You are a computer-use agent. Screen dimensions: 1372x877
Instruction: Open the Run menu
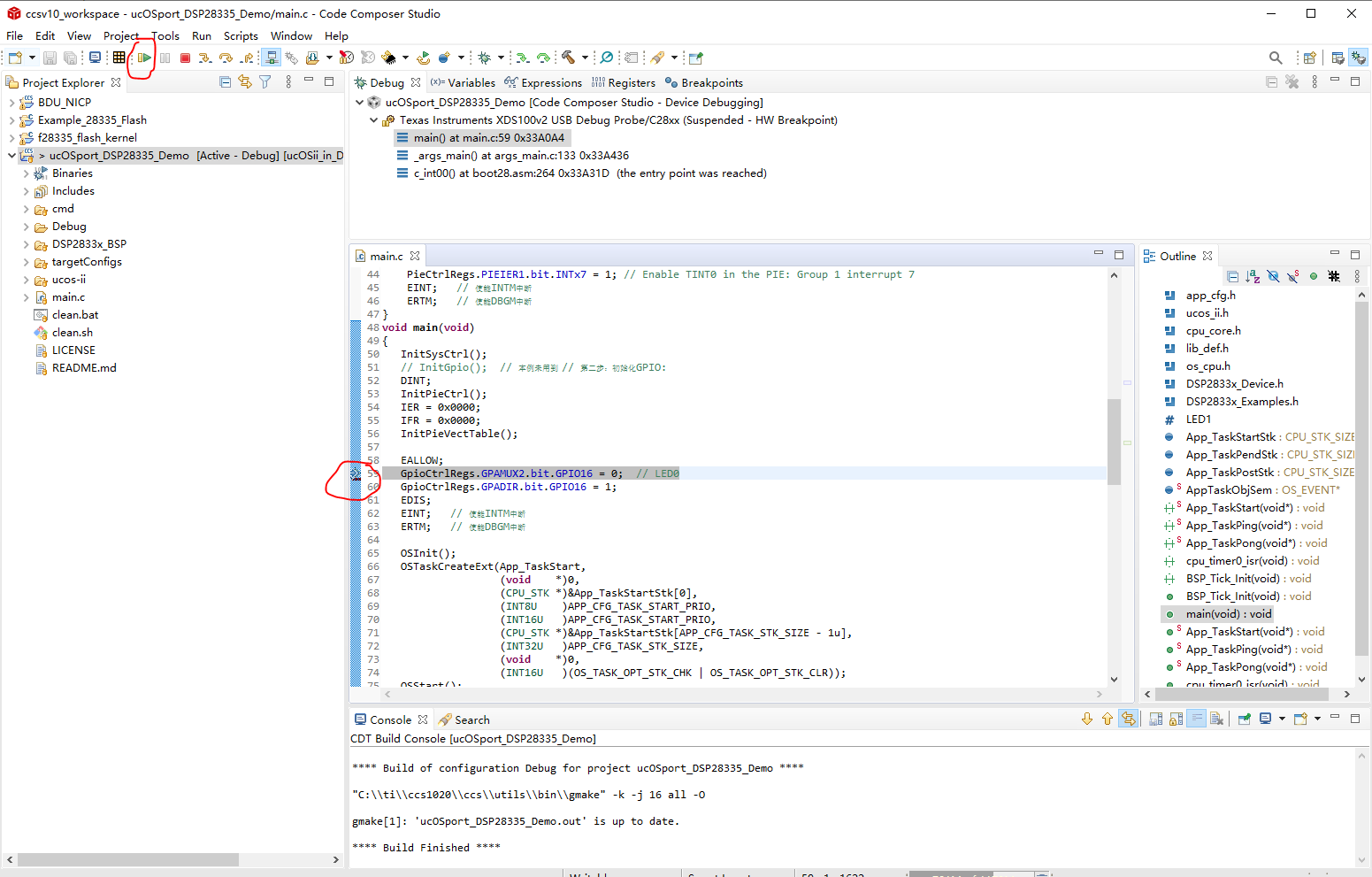202,36
